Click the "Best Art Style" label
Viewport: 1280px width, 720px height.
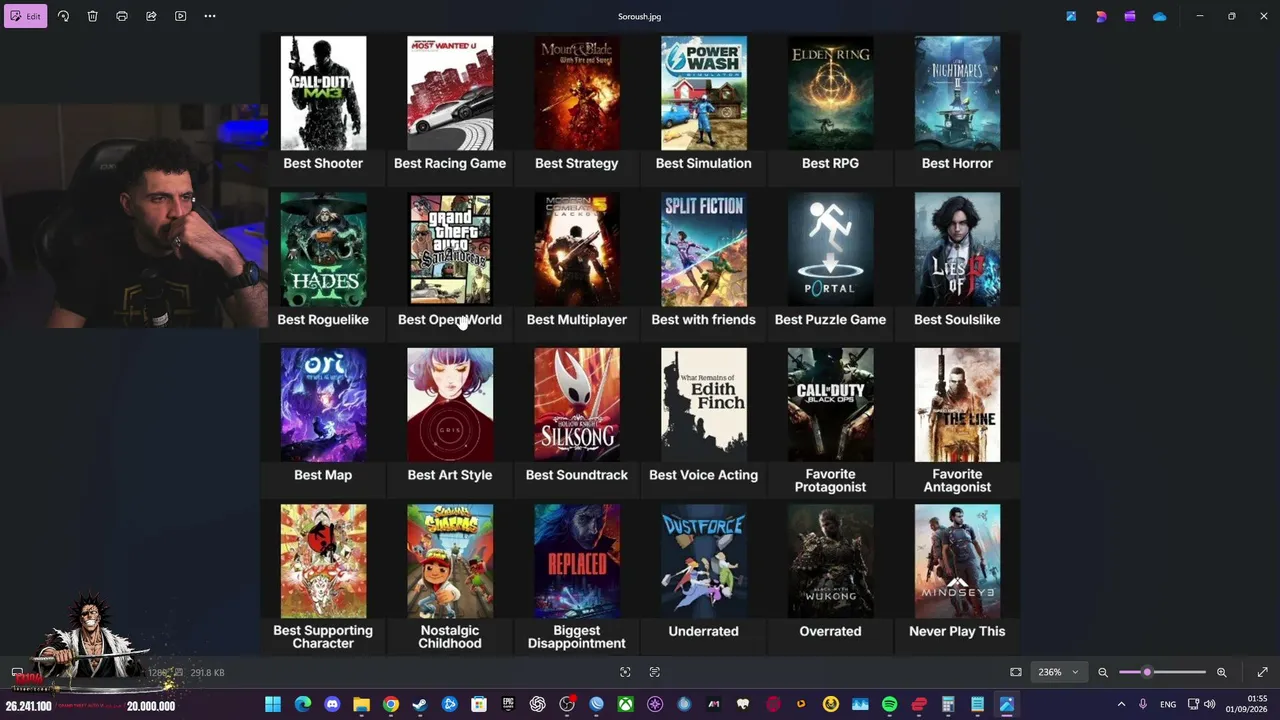point(450,475)
